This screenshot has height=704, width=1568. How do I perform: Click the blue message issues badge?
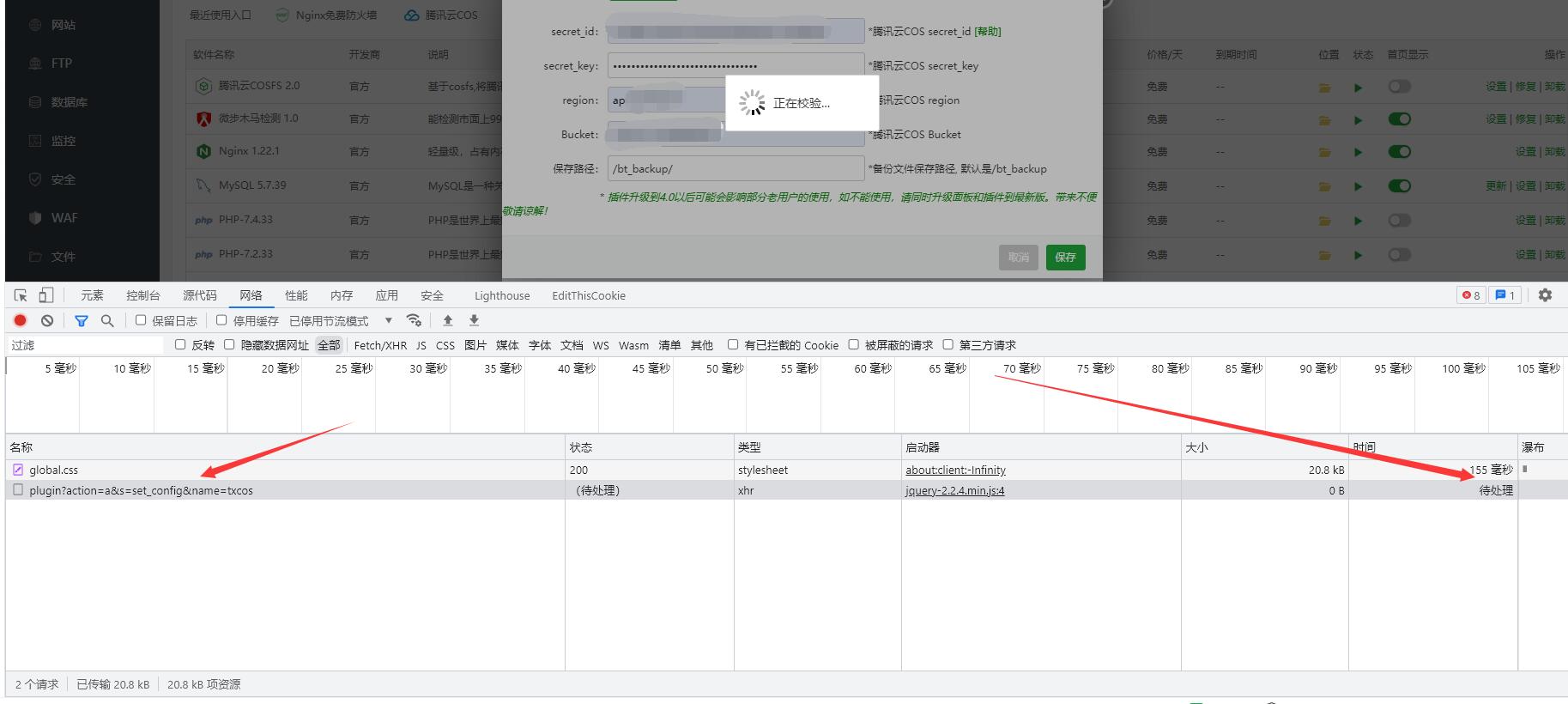1505,295
